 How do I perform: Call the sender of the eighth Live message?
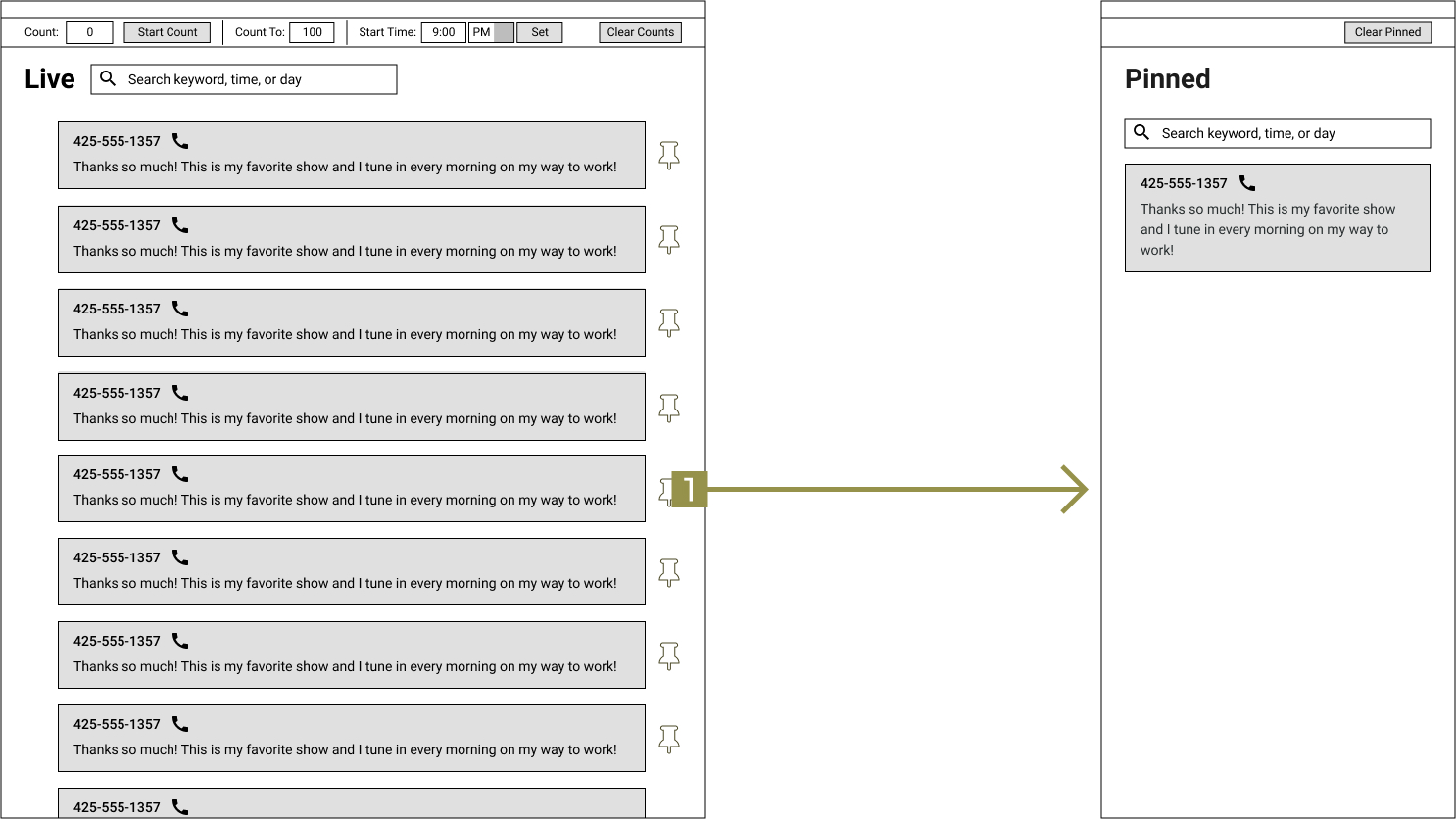pos(180,724)
